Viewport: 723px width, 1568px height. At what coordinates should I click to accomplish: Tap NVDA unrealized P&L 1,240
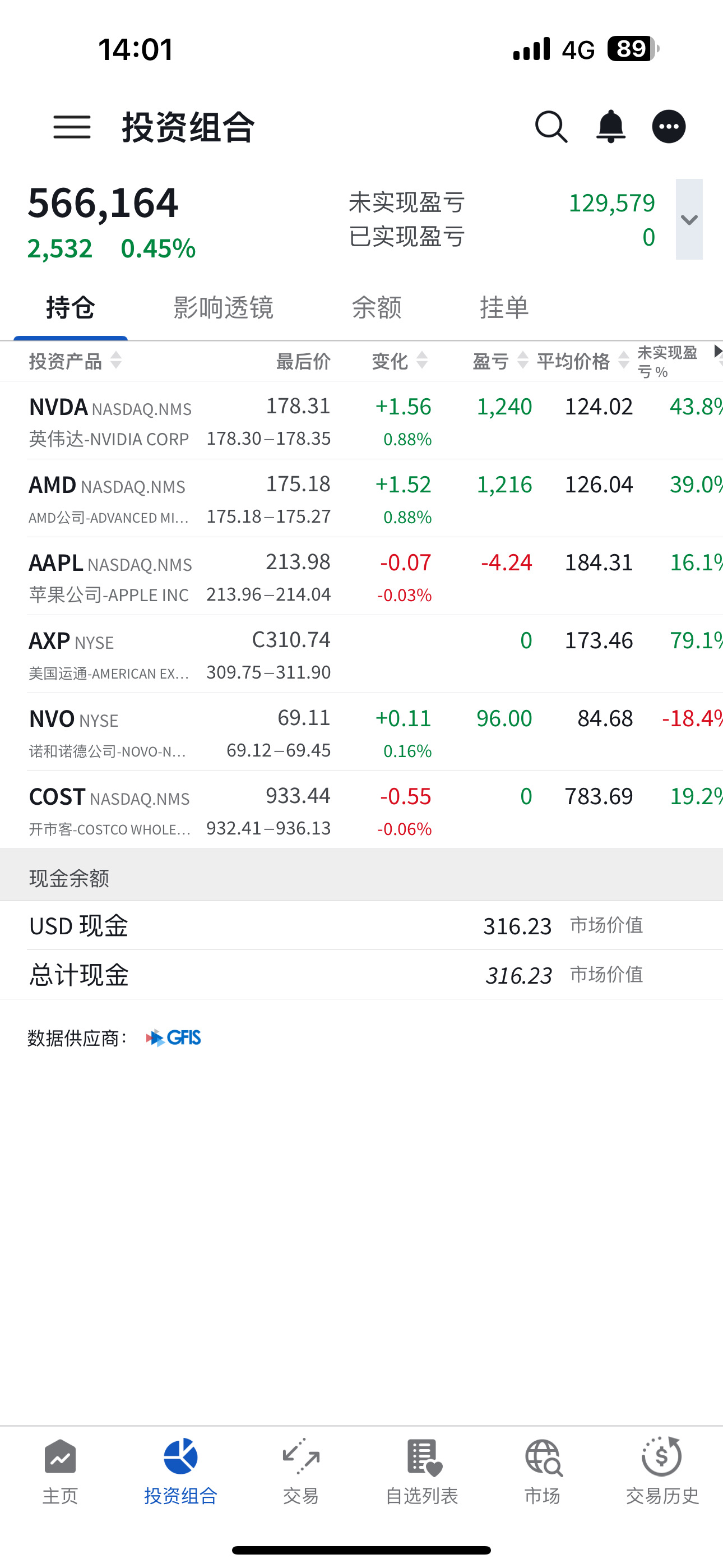point(504,407)
